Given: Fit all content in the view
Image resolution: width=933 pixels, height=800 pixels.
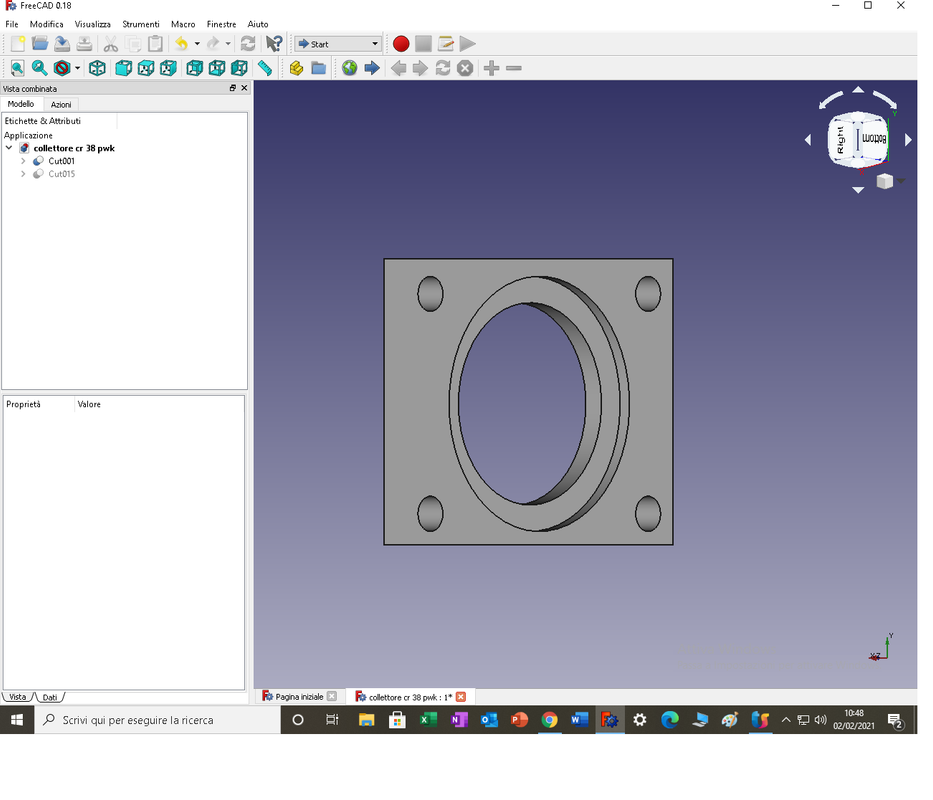Looking at the screenshot, I should (x=17, y=68).
